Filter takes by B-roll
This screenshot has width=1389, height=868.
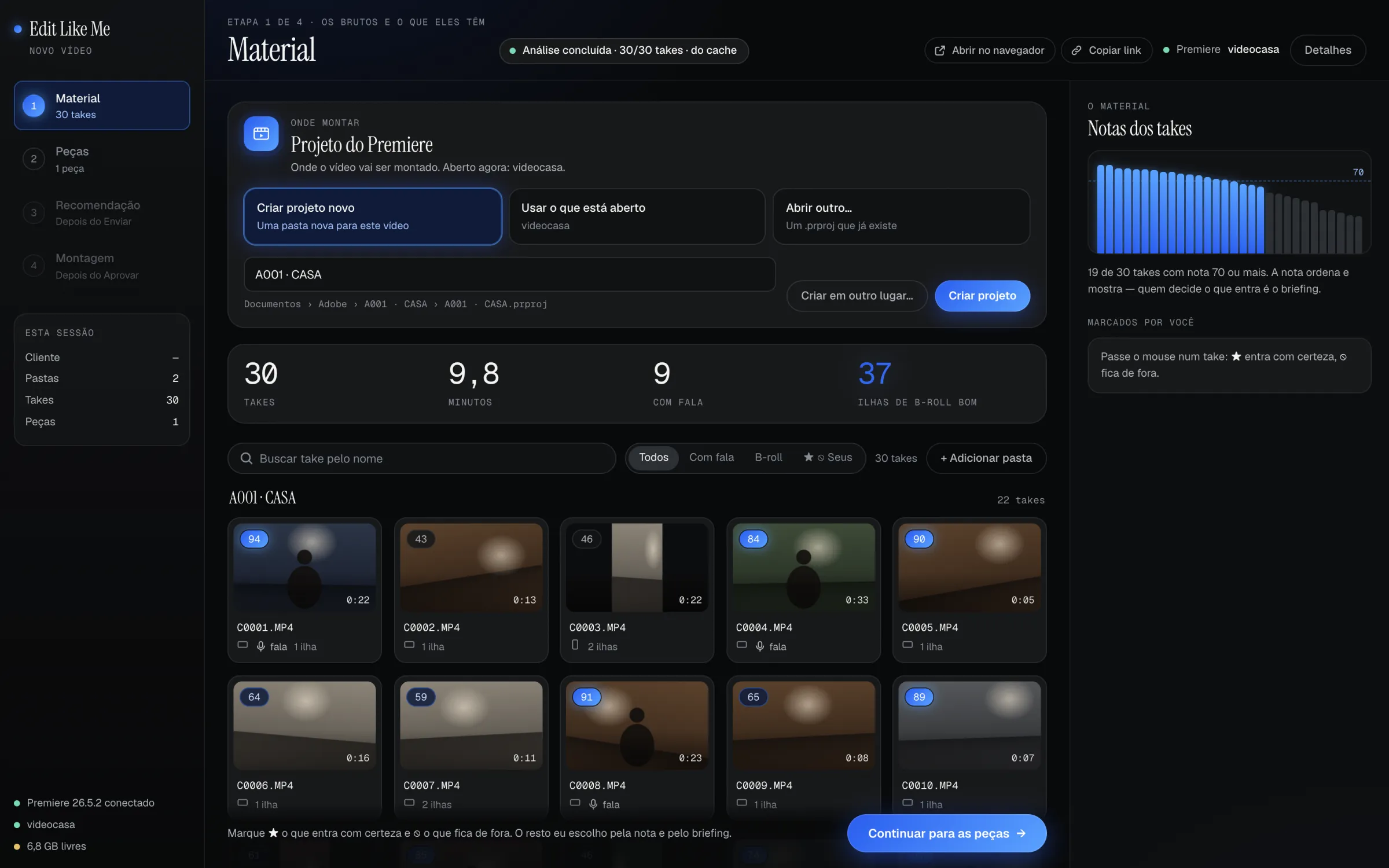(768, 458)
